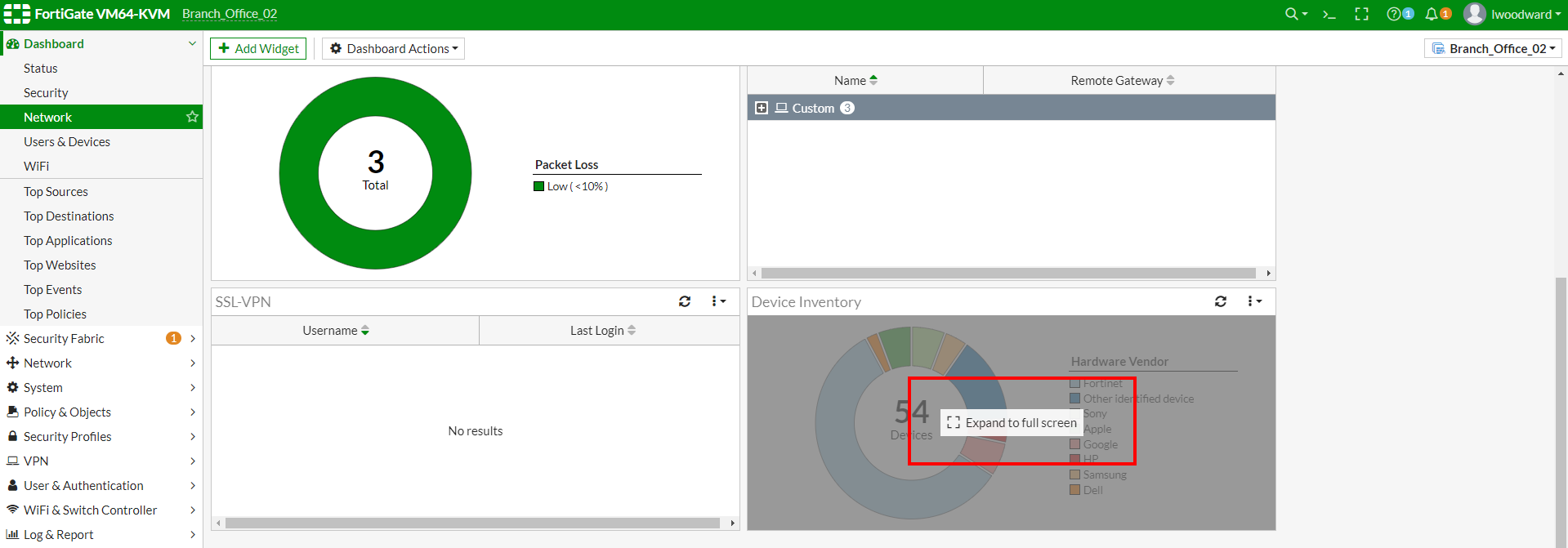The image size is (1568, 548).
Task: Click SSL-VPN horizontal scrollbar
Action: [472, 523]
